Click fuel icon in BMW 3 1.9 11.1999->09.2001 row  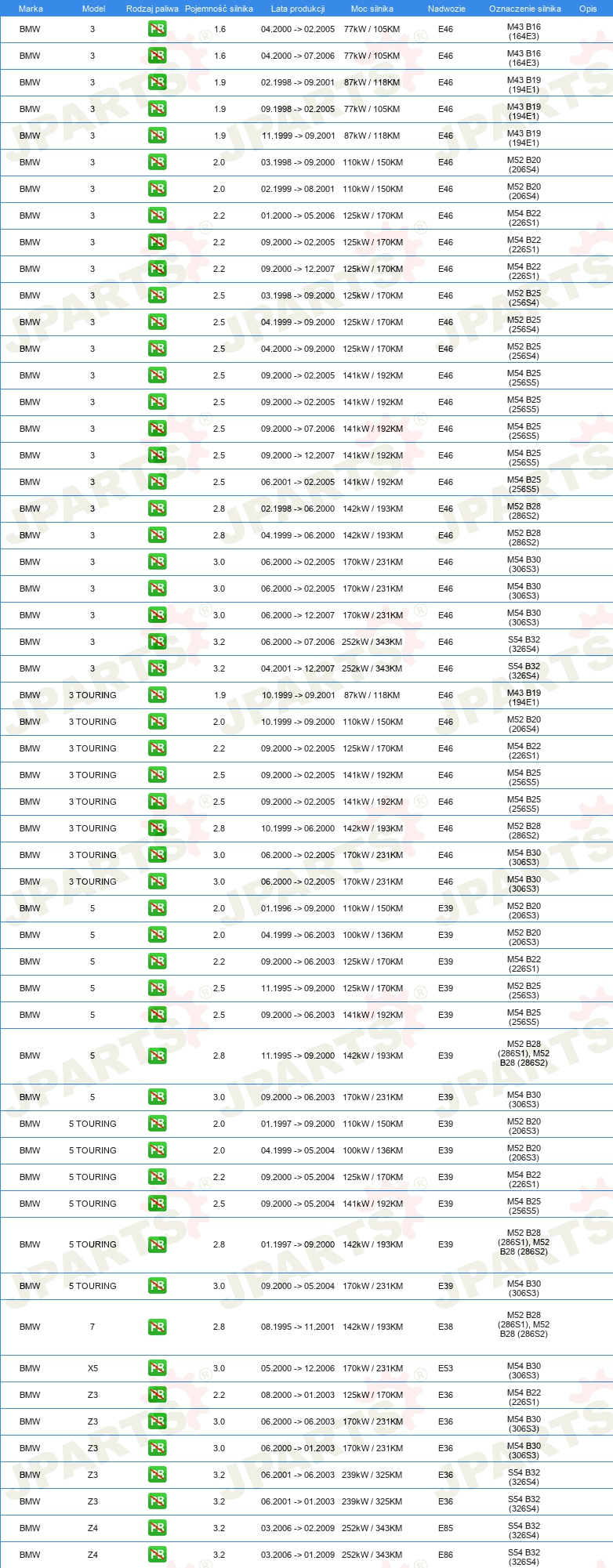pyautogui.click(x=157, y=136)
